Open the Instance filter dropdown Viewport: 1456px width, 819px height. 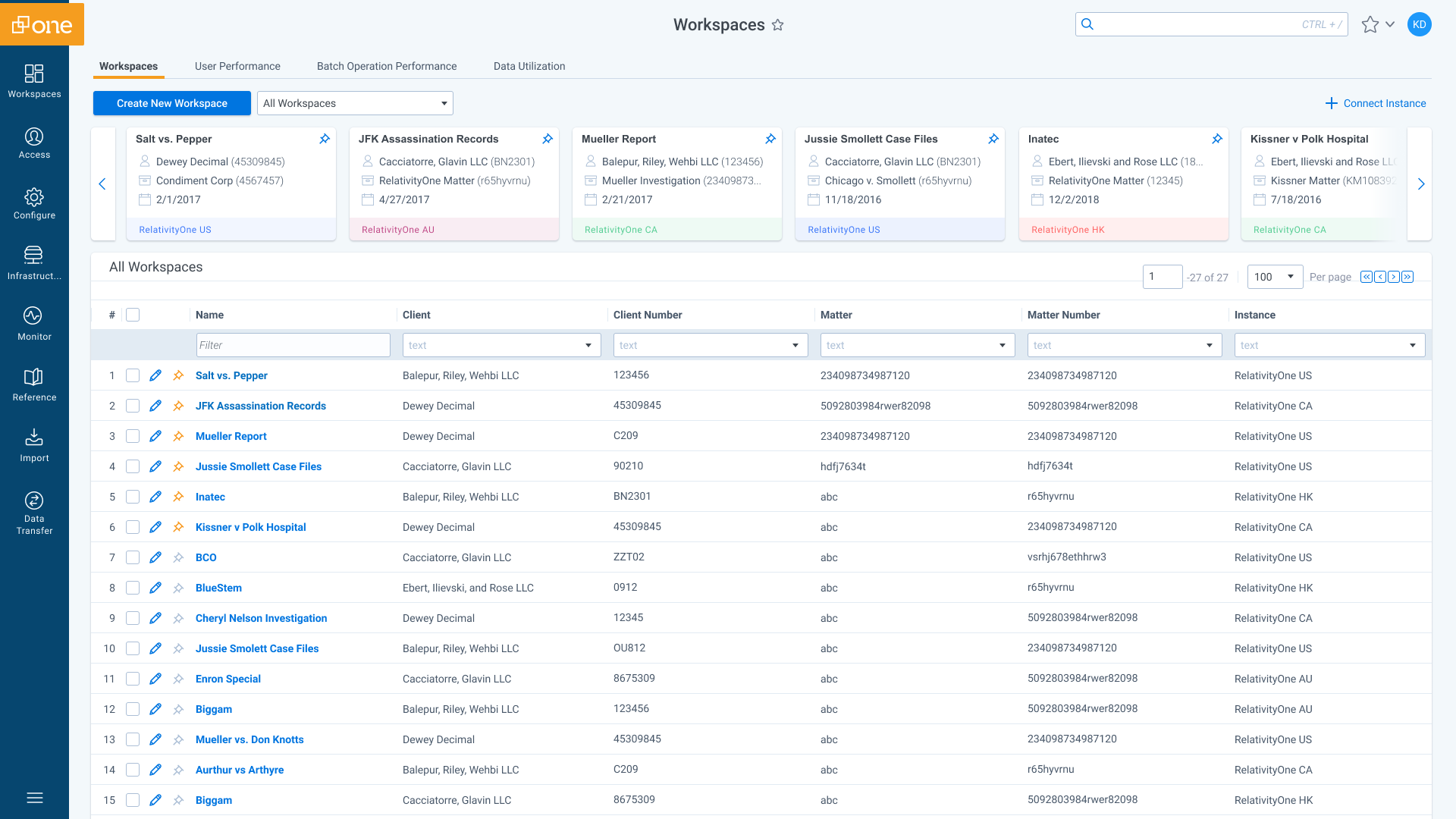(1329, 345)
